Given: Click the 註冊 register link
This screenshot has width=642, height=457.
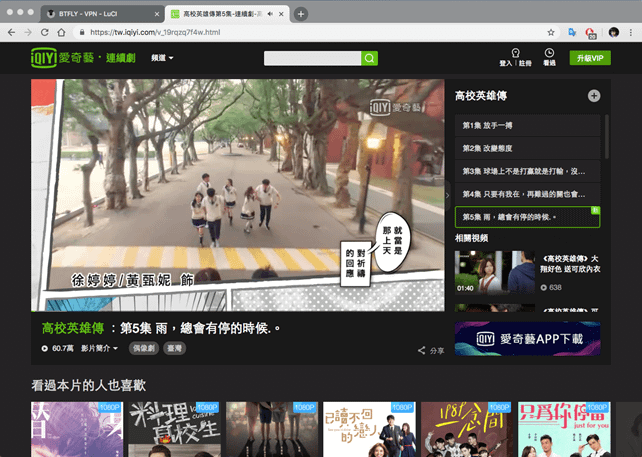Looking at the screenshot, I should tap(525, 63).
